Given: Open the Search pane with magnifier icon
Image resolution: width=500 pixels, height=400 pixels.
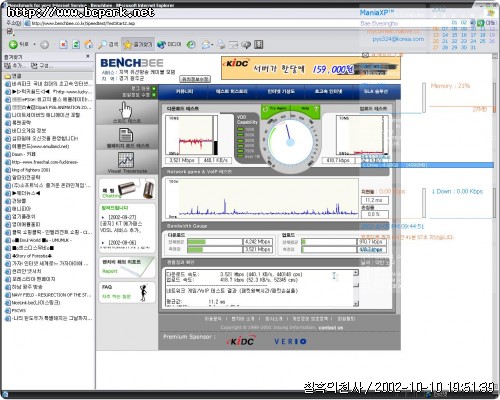Looking at the screenshot, I should [x=108, y=44].
